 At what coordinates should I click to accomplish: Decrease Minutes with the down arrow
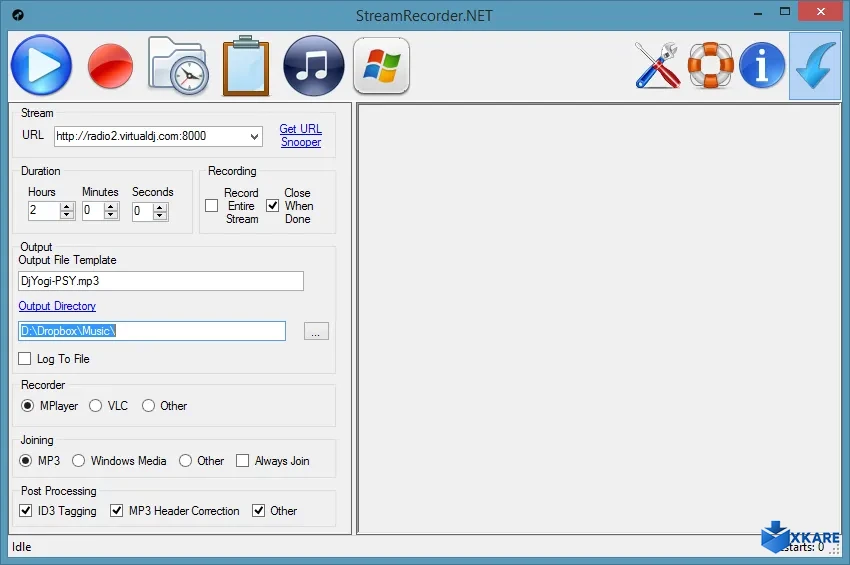pyautogui.click(x=111, y=215)
